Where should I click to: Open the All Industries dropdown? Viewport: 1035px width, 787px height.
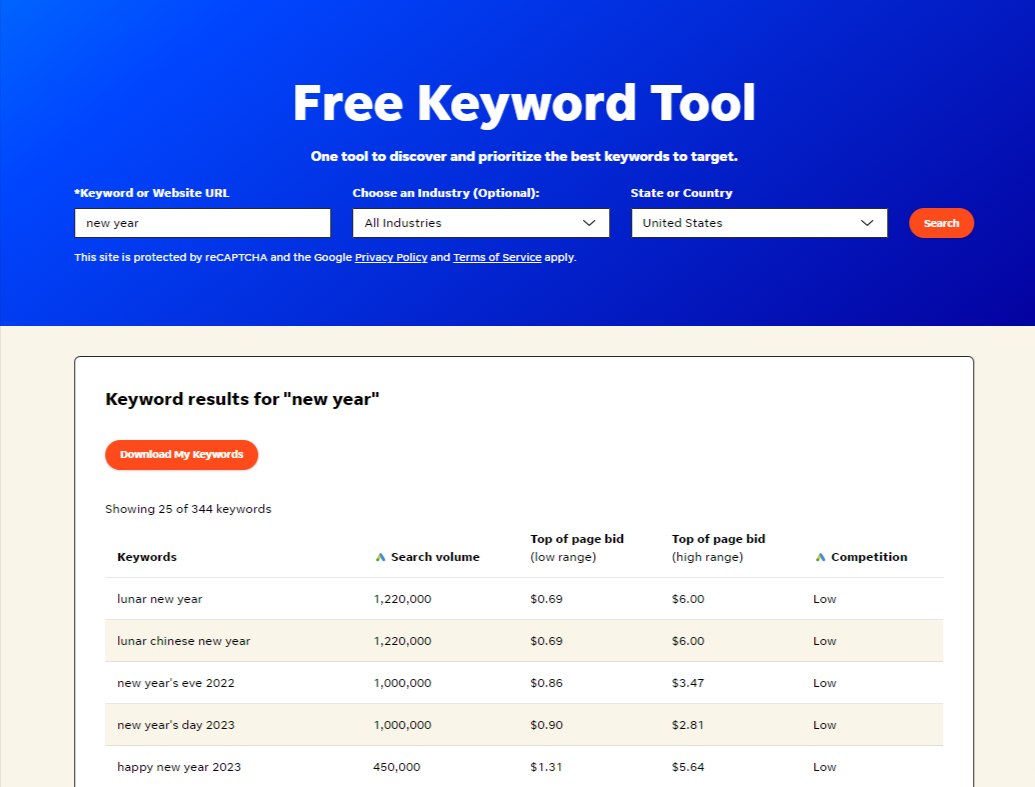coord(481,223)
